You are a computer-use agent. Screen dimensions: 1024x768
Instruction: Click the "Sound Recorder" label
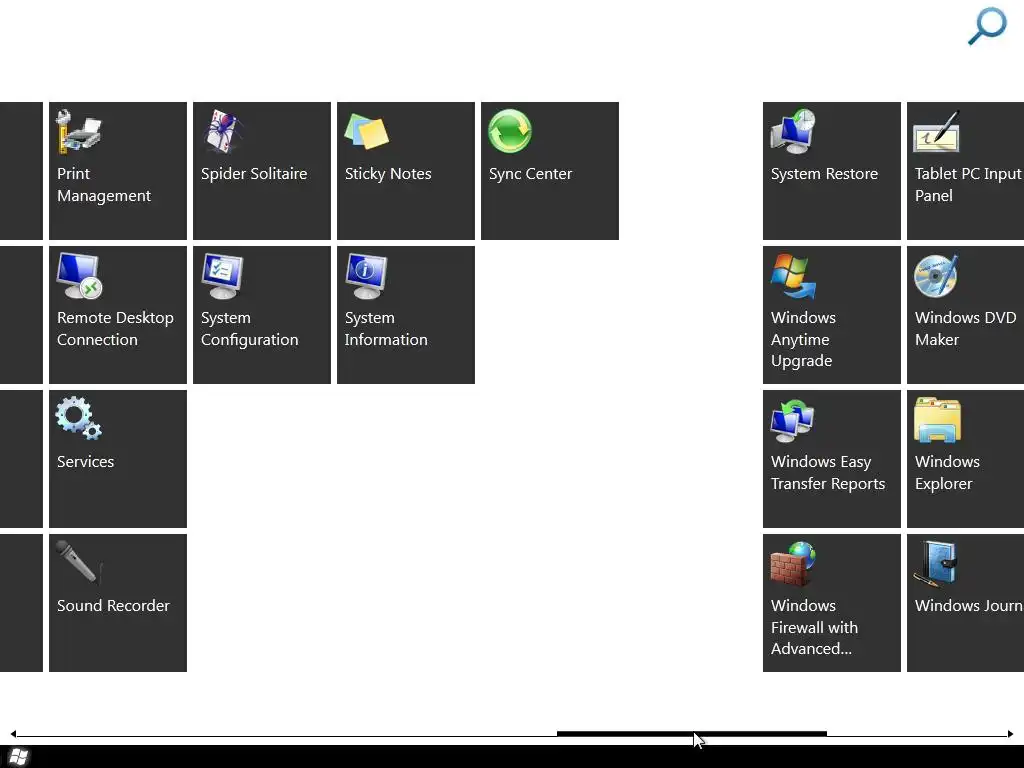click(113, 605)
